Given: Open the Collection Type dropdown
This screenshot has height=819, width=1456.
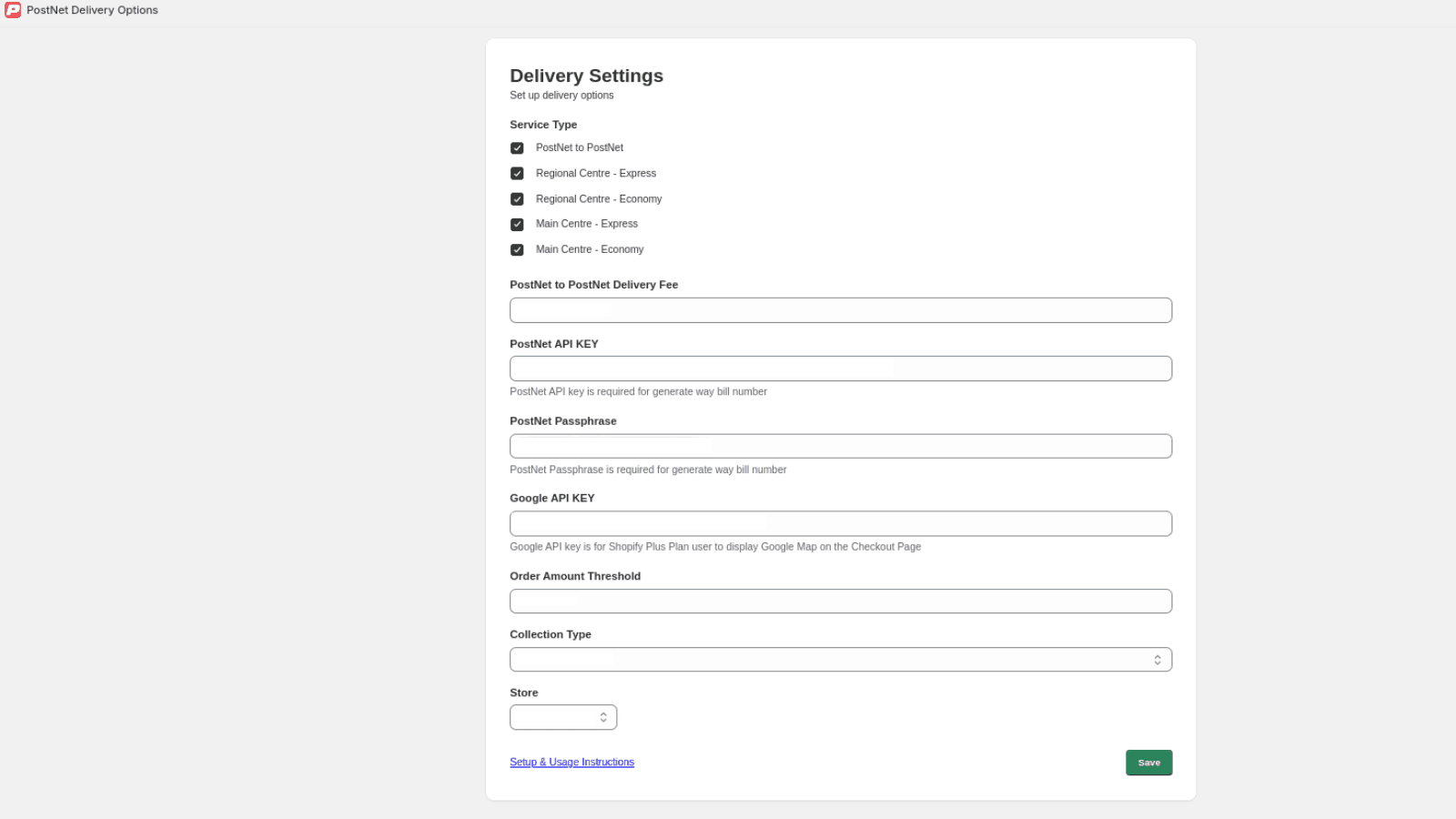Looking at the screenshot, I should (841, 660).
